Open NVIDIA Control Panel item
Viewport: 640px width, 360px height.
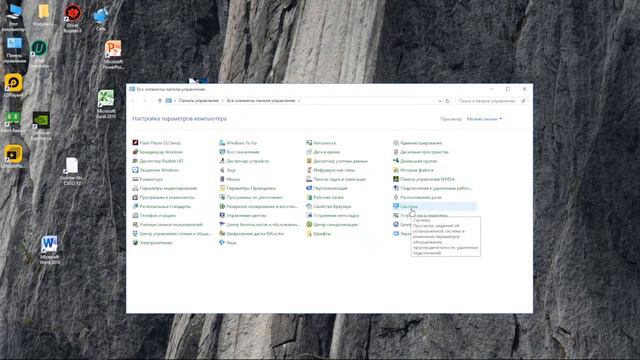coord(424,179)
